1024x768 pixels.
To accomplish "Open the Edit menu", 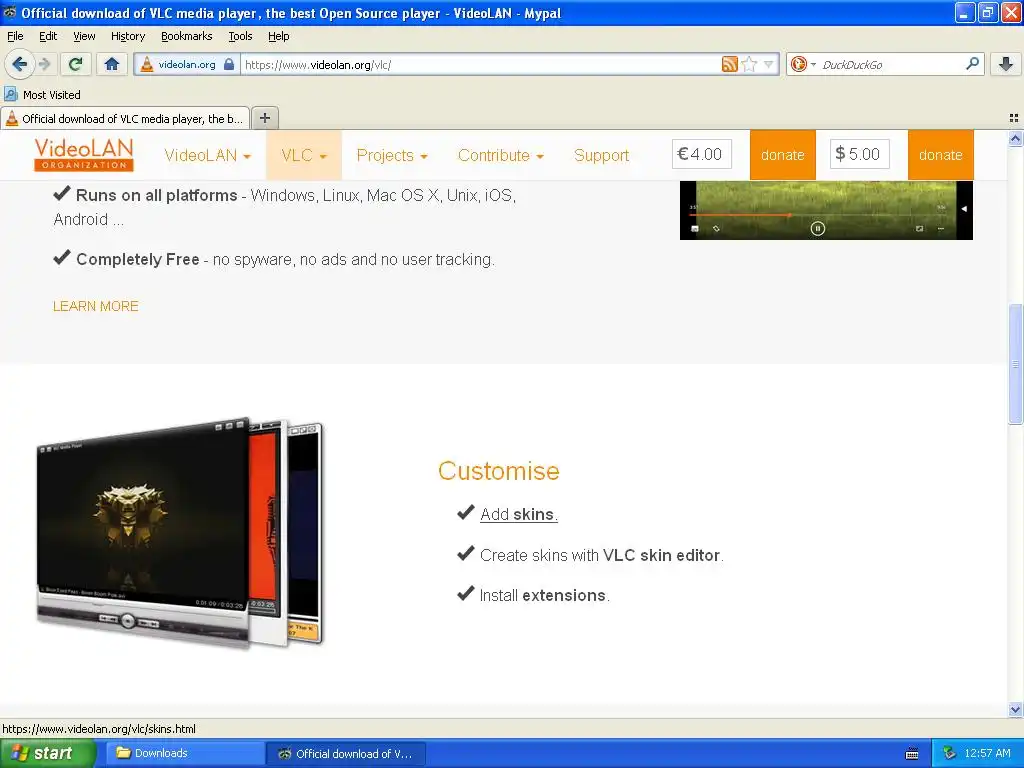I will (48, 36).
